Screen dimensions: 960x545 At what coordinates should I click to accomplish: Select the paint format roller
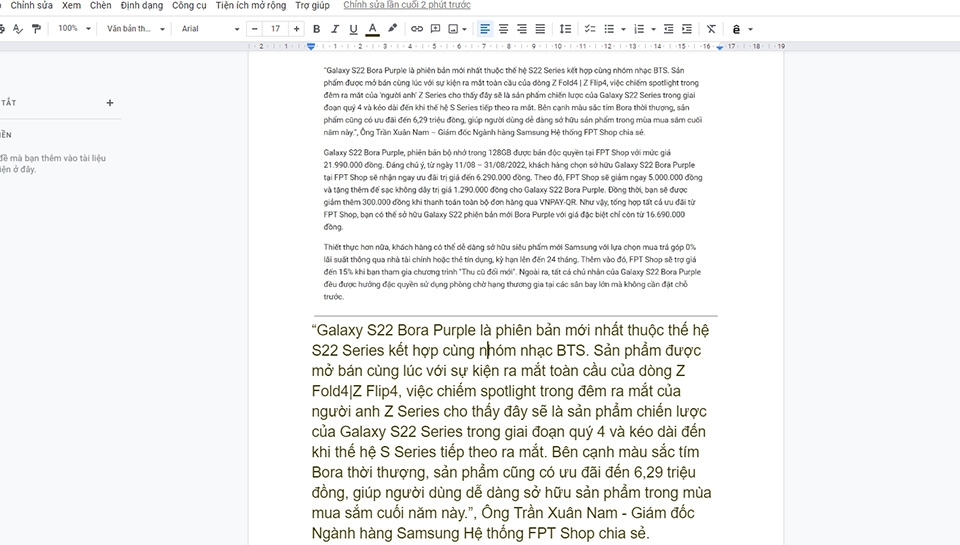[37, 29]
